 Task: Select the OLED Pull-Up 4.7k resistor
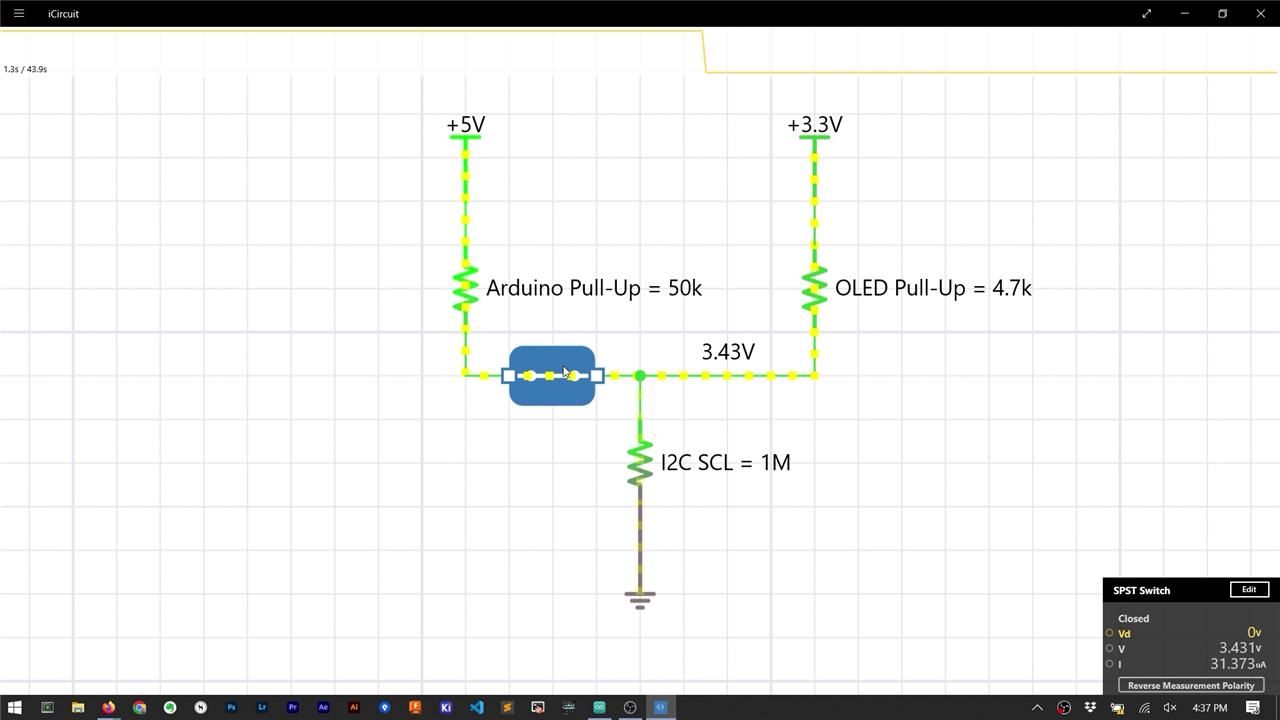814,289
